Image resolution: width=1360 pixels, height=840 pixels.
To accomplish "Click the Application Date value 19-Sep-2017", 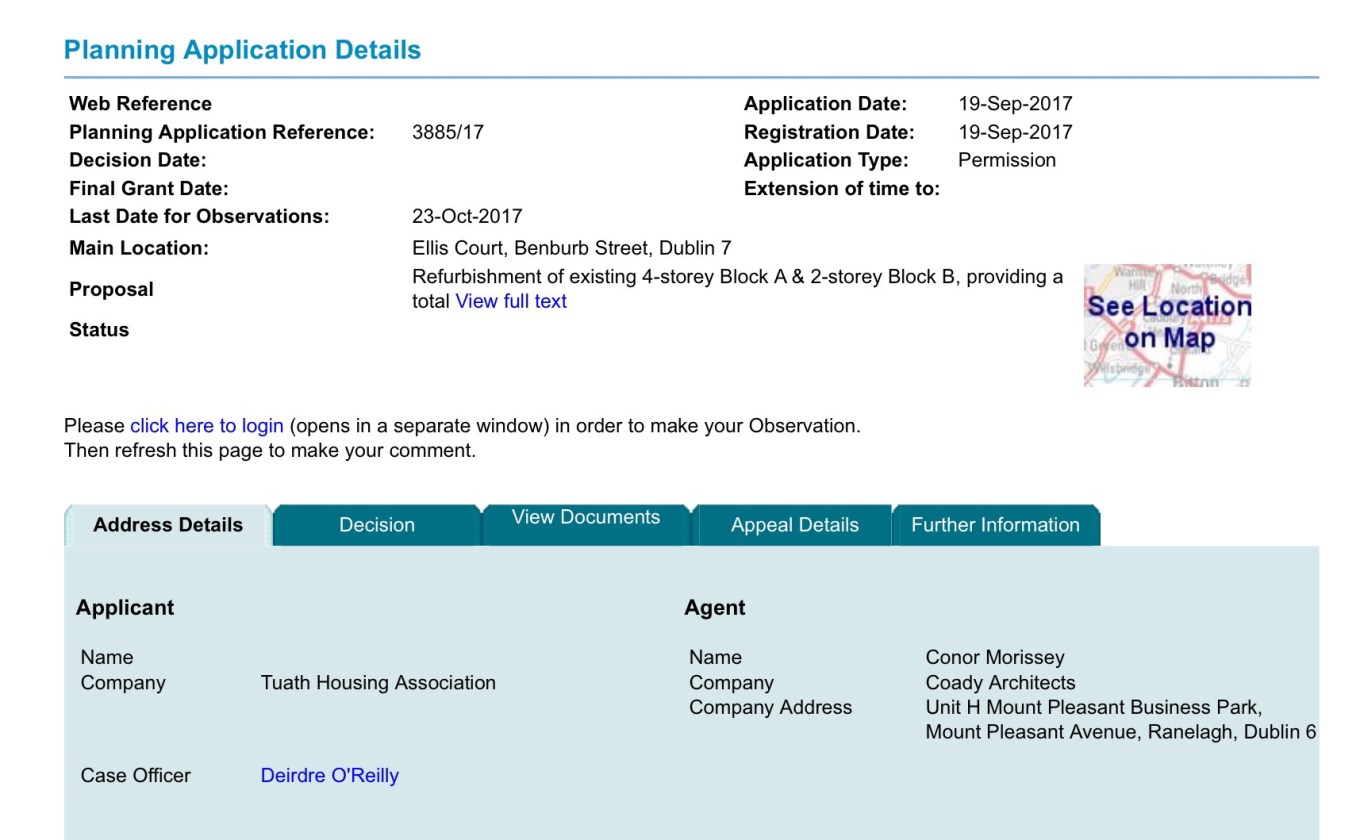I will coord(1014,104).
